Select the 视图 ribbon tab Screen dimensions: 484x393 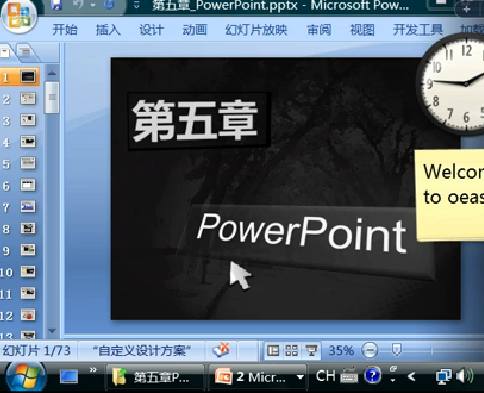(x=362, y=30)
